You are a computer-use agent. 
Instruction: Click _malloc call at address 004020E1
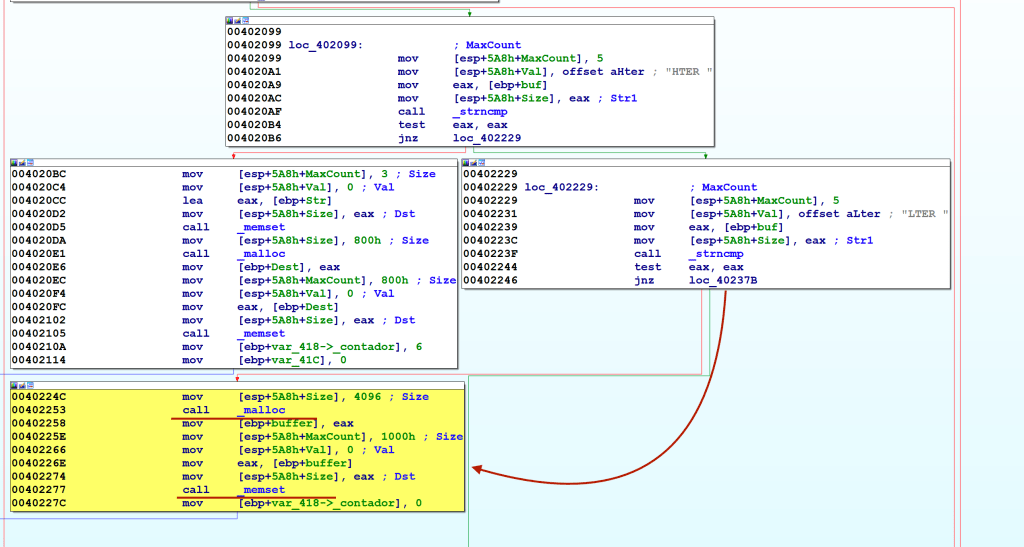click(x=261, y=254)
